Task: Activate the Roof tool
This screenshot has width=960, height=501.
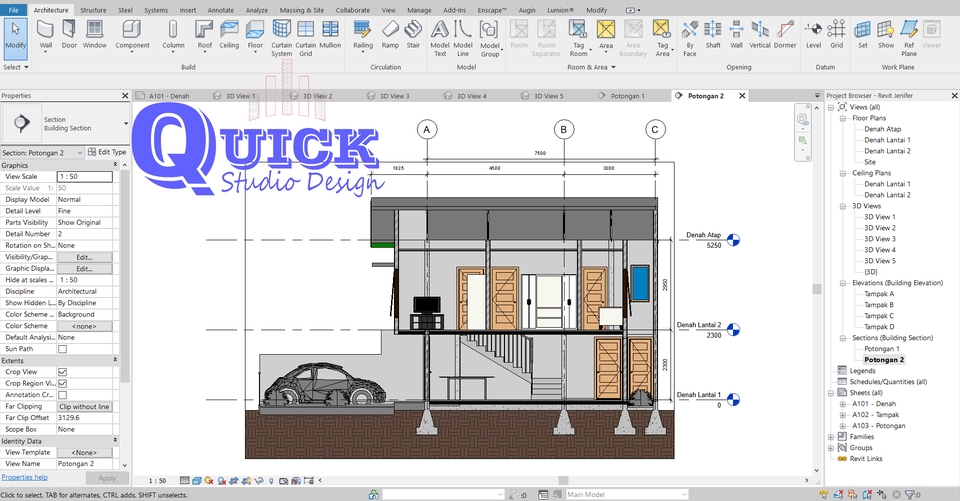Action: [x=204, y=36]
